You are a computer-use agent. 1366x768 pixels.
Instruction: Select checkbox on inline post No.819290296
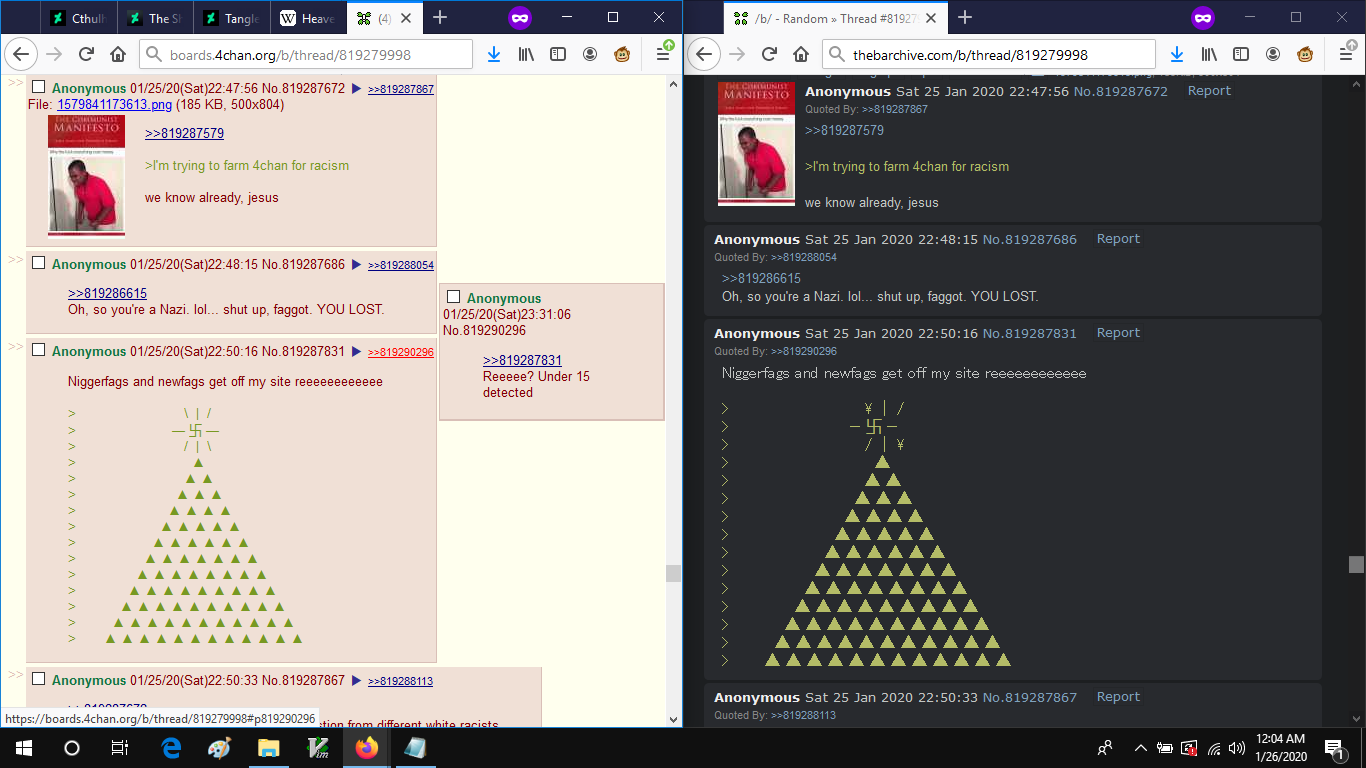tap(454, 298)
